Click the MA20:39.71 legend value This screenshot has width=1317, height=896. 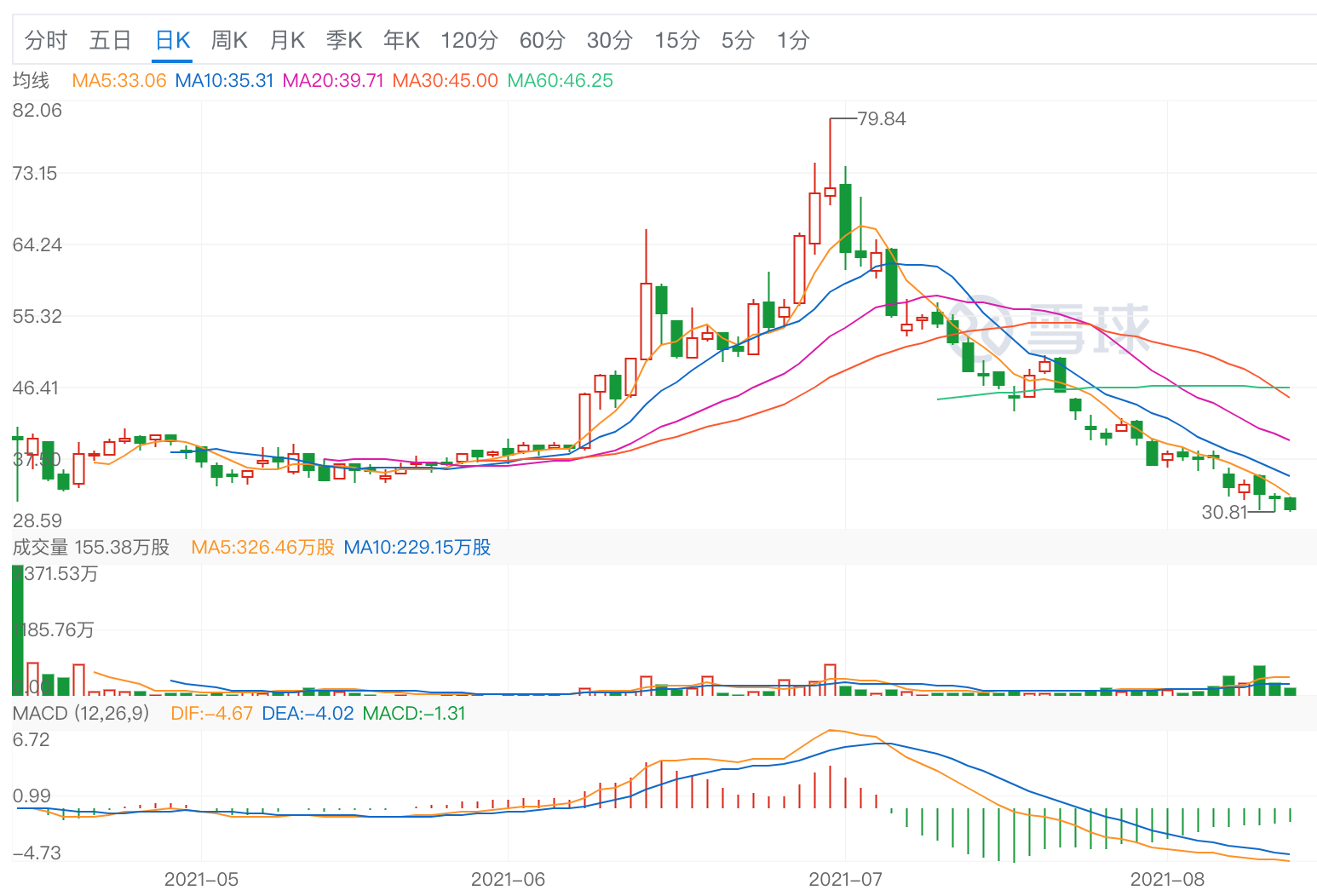click(333, 81)
